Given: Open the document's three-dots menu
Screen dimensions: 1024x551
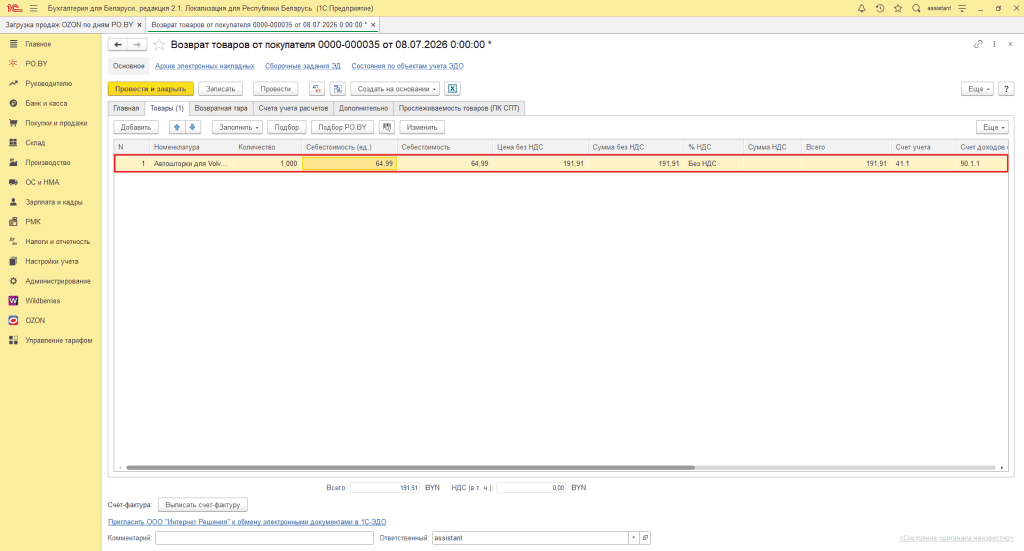Looking at the screenshot, I should click(994, 44).
